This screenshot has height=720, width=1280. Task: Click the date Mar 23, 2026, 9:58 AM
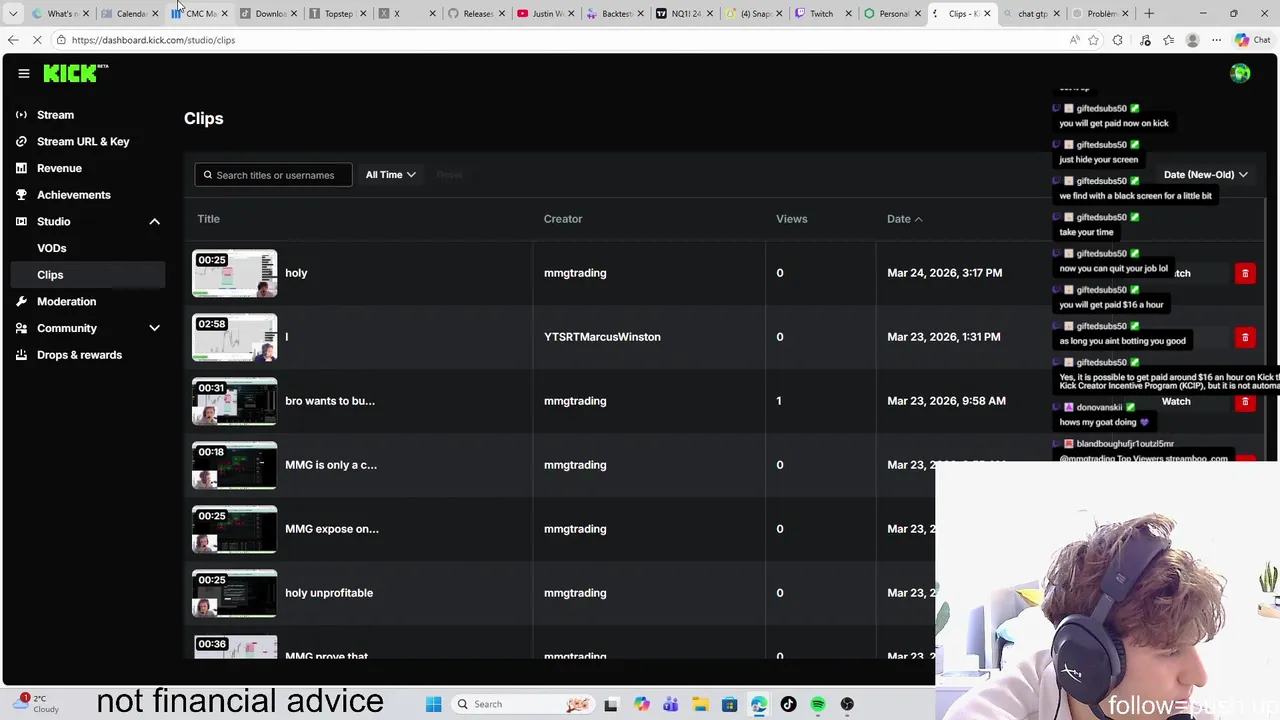(x=947, y=401)
